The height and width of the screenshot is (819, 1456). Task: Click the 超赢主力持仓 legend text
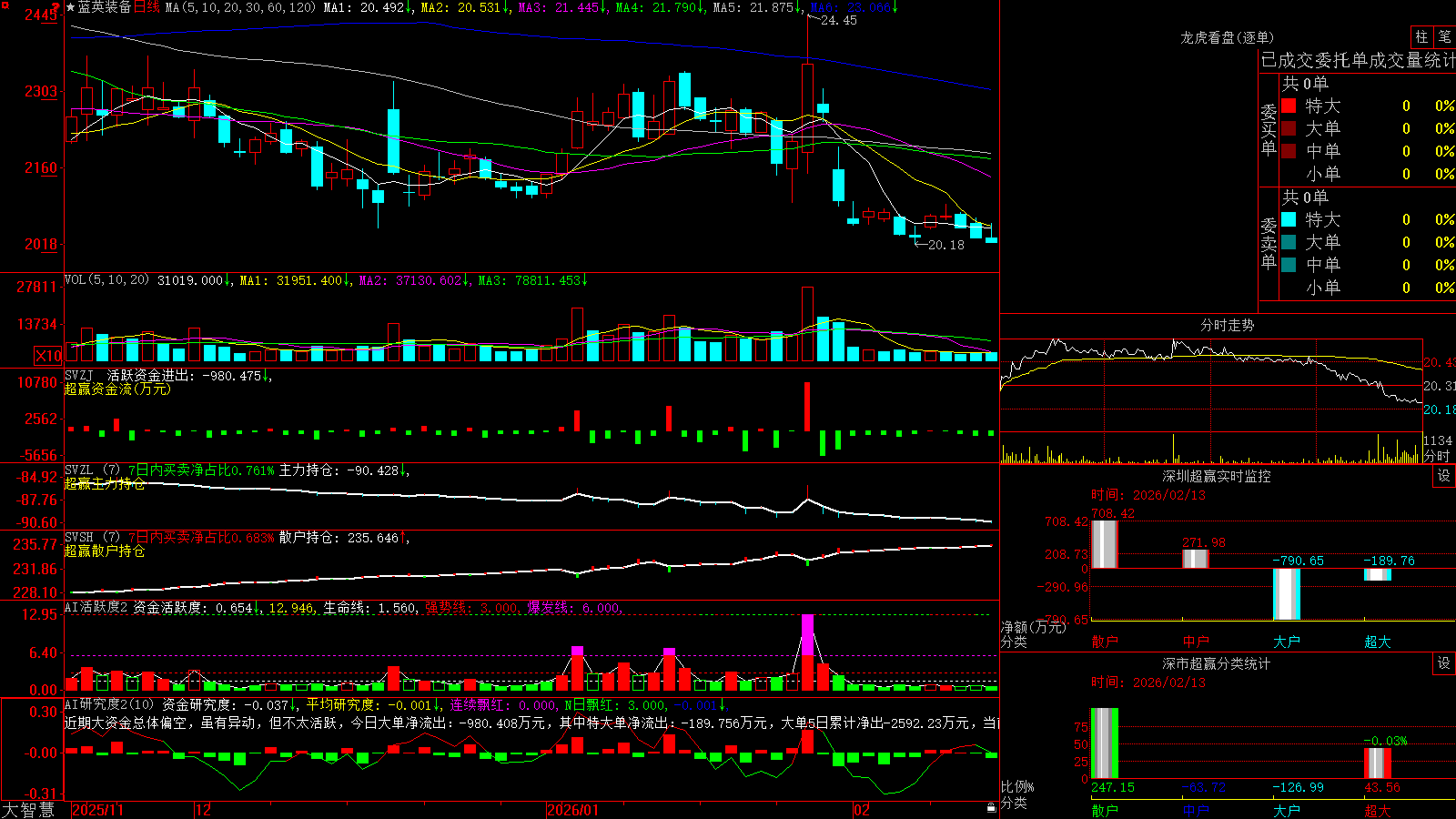coord(105,483)
